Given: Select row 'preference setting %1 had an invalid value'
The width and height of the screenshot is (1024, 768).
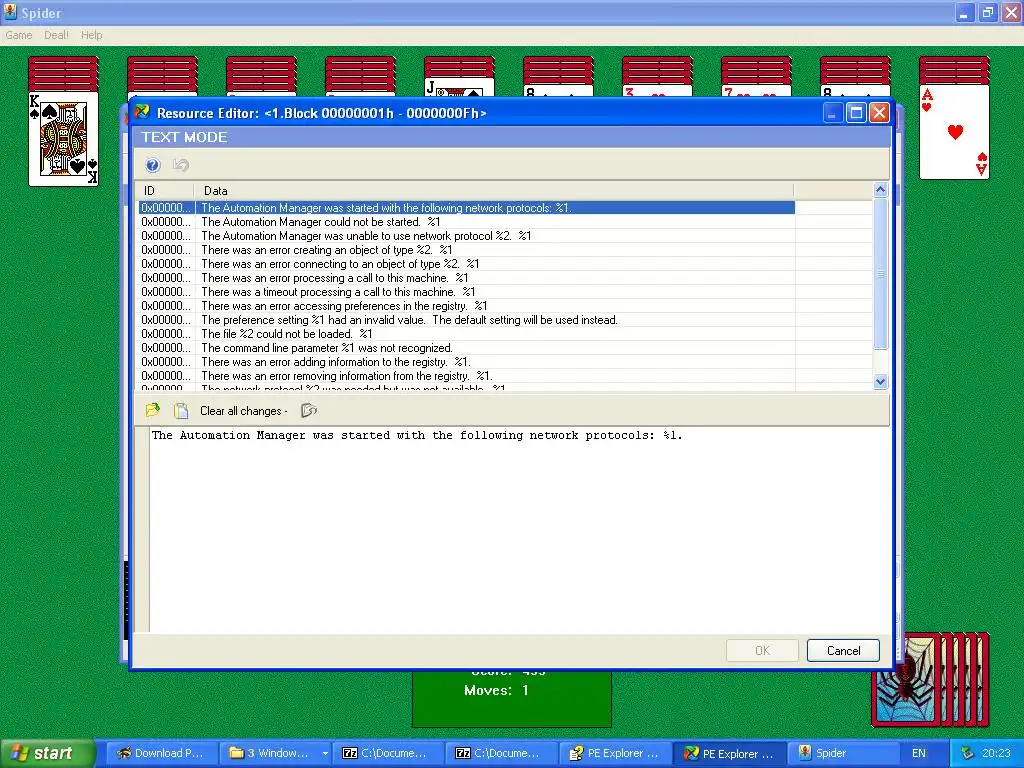Looking at the screenshot, I should pos(467,320).
